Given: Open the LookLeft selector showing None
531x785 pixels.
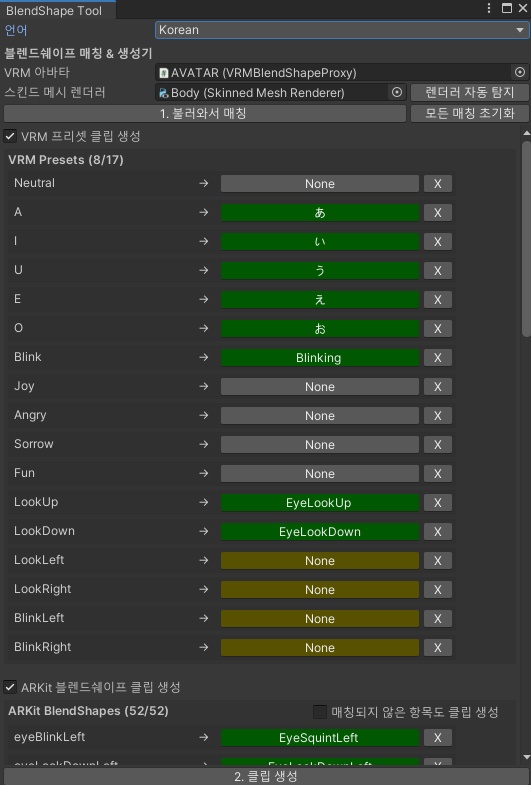Looking at the screenshot, I should [320, 561].
